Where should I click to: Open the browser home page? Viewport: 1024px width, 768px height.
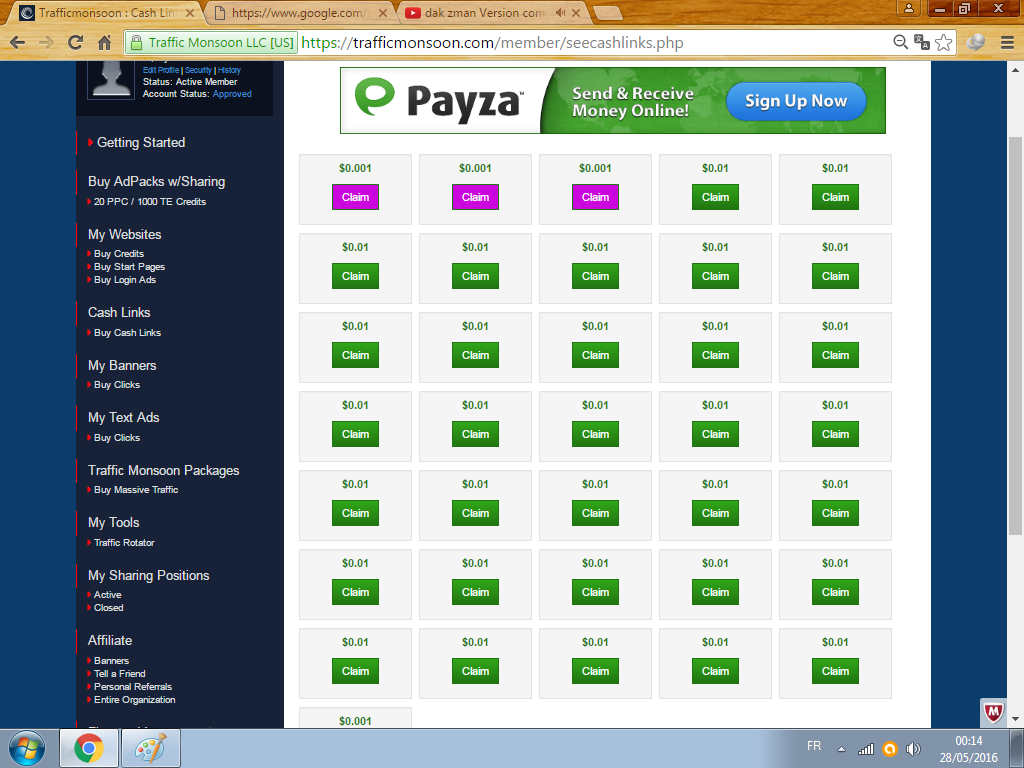104,43
